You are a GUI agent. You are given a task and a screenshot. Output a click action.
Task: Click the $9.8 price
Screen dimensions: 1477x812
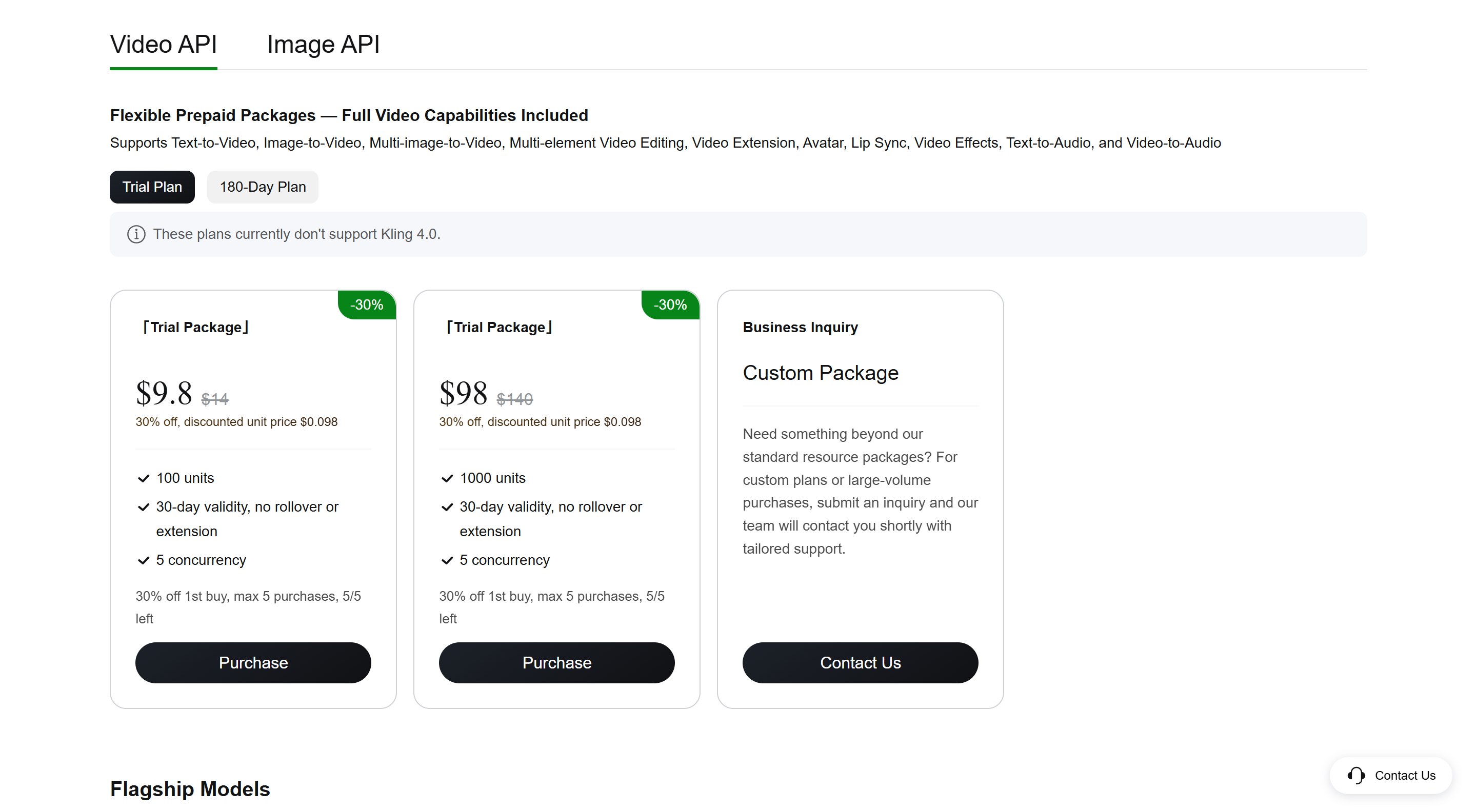[x=164, y=393]
